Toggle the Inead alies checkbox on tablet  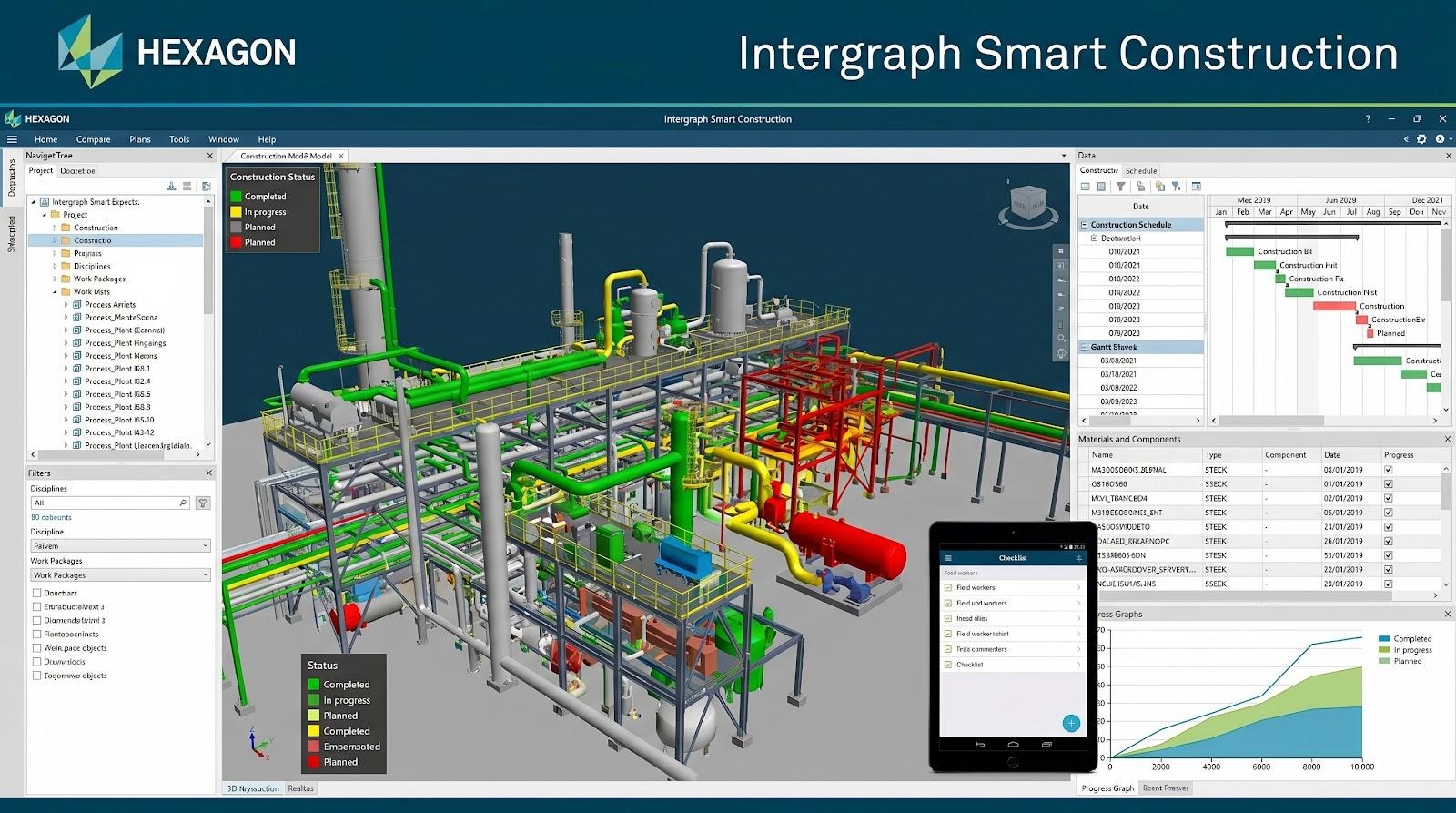click(948, 618)
